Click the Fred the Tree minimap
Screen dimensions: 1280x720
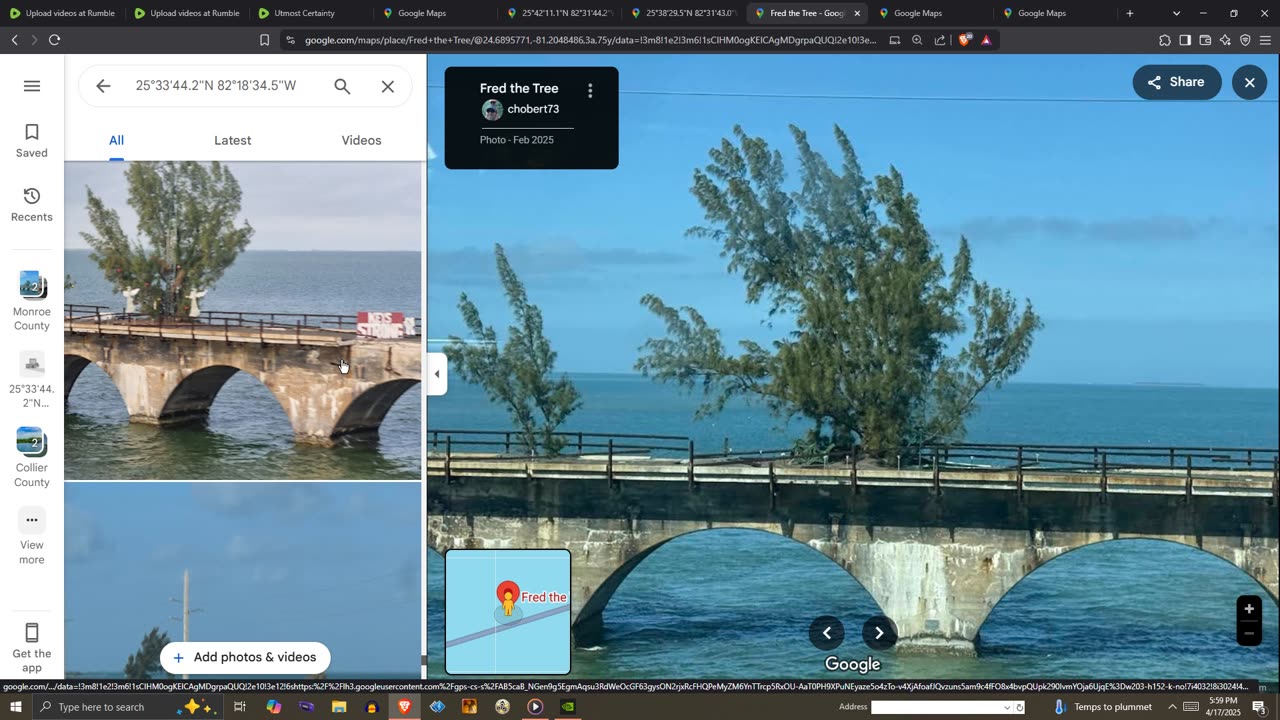click(508, 612)
